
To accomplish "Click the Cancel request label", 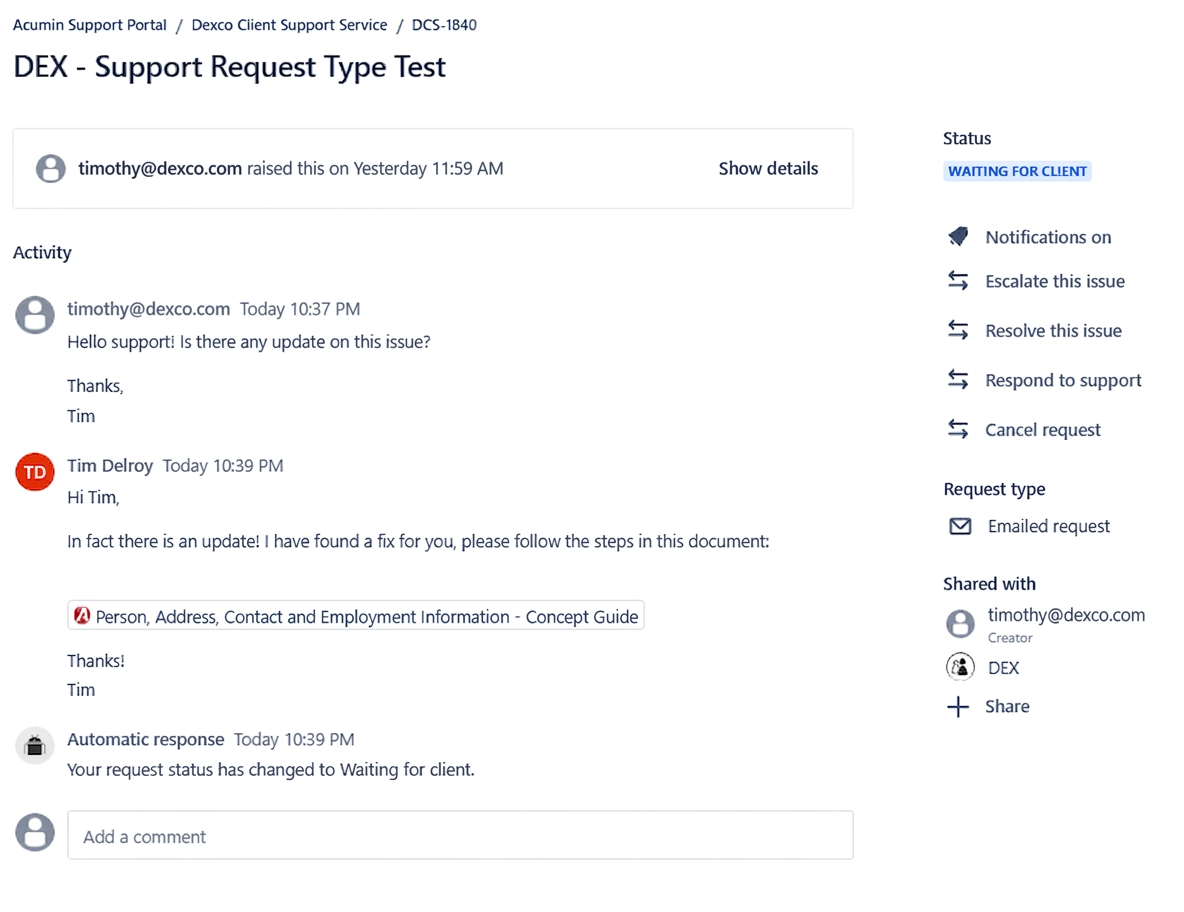I will tap(1043, 430).
